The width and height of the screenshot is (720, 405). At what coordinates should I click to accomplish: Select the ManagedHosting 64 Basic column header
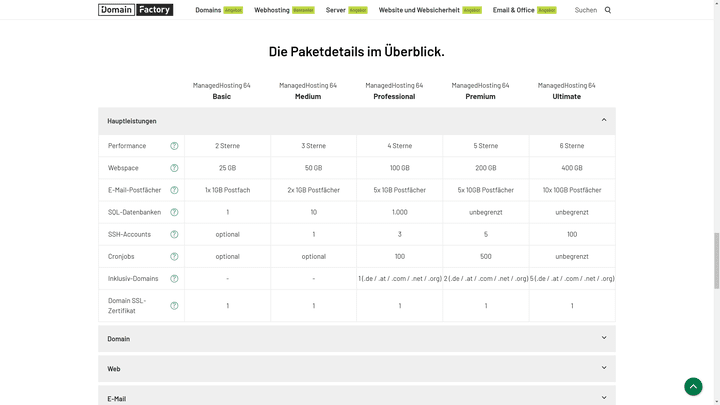pyautogui.click(x=221, y=91)
